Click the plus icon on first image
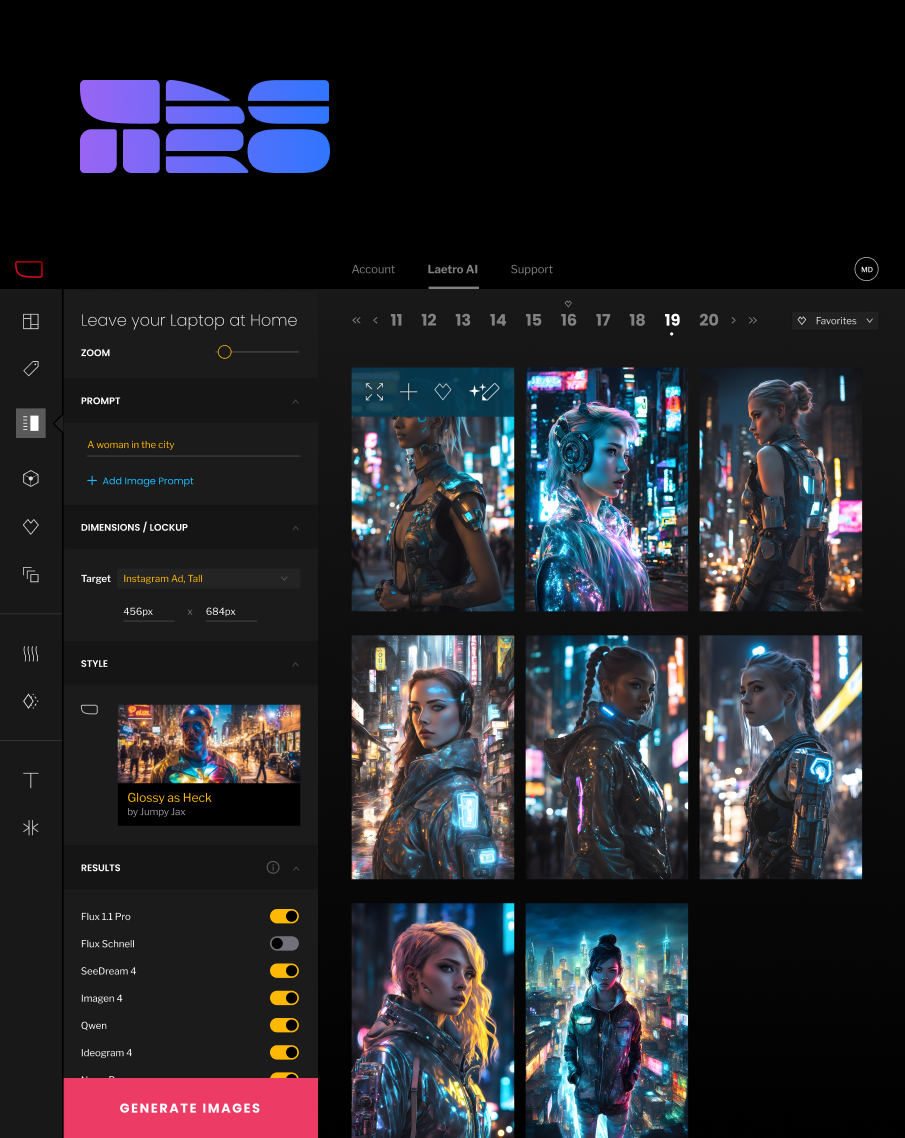This screenshot has width=905, height=1138. point(409,392)
